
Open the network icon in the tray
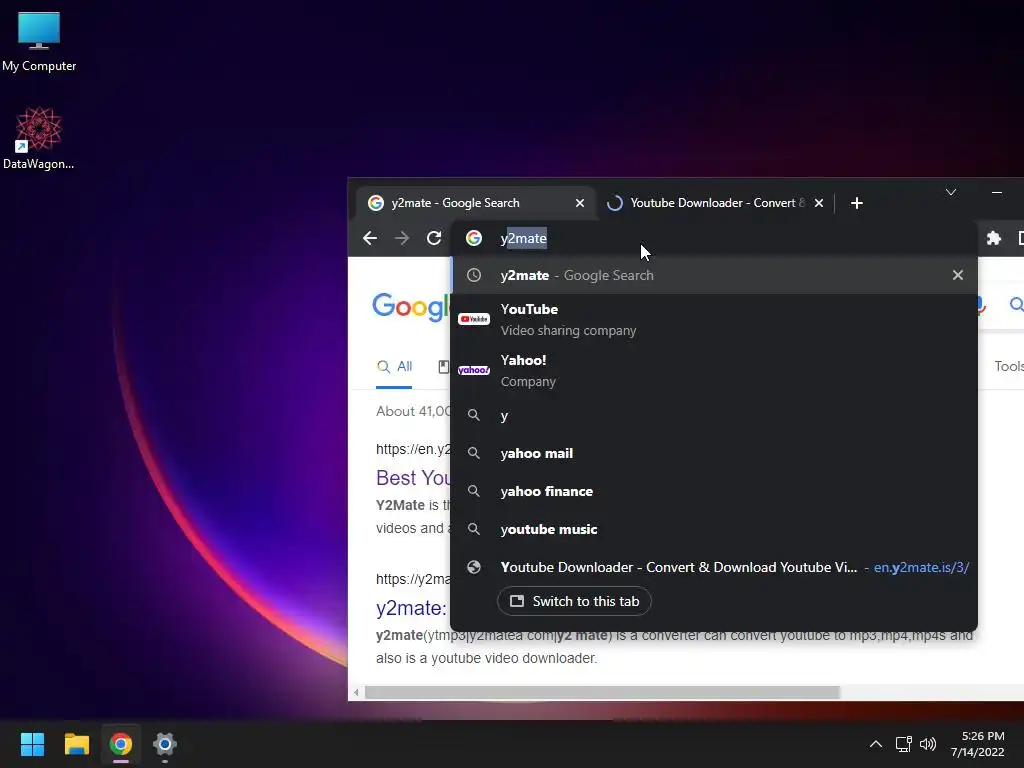pos(903,744)
